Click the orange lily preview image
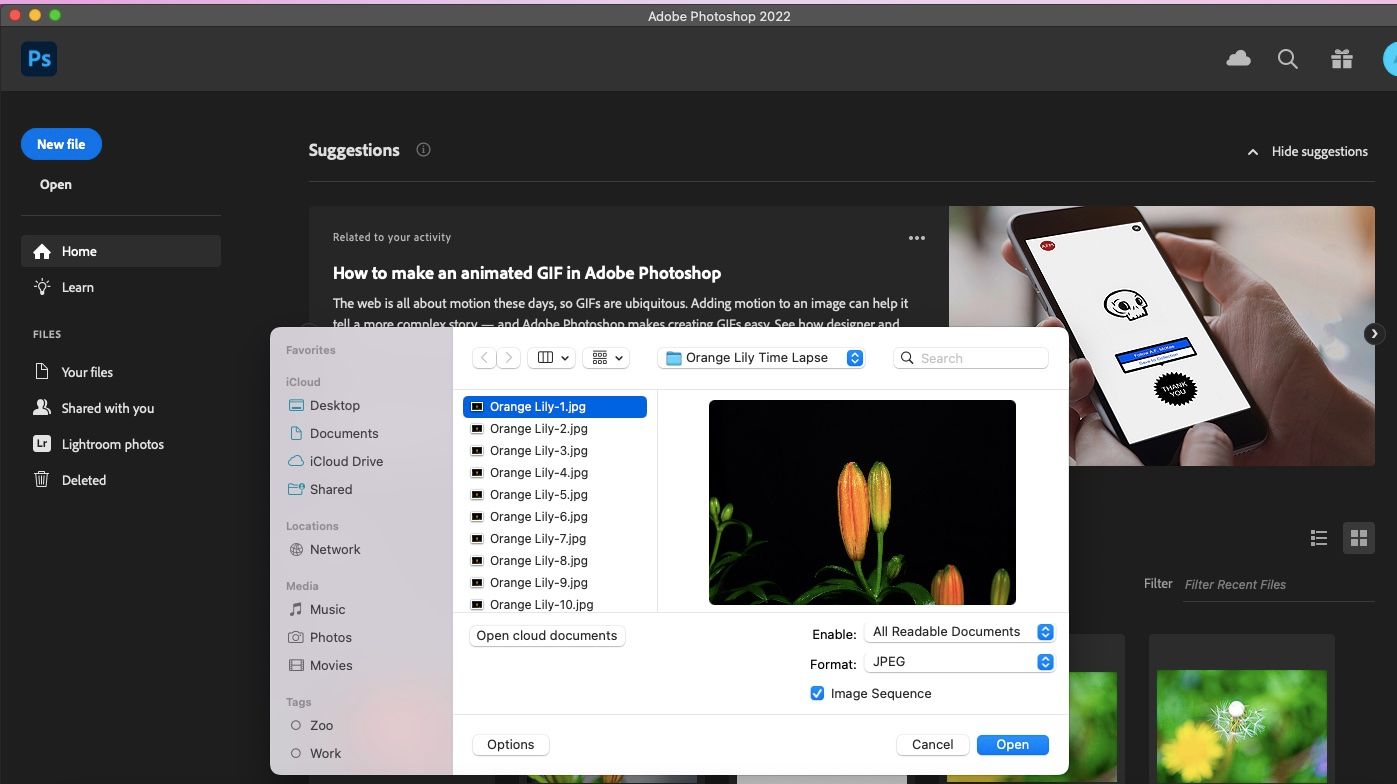 pos(862,502)
